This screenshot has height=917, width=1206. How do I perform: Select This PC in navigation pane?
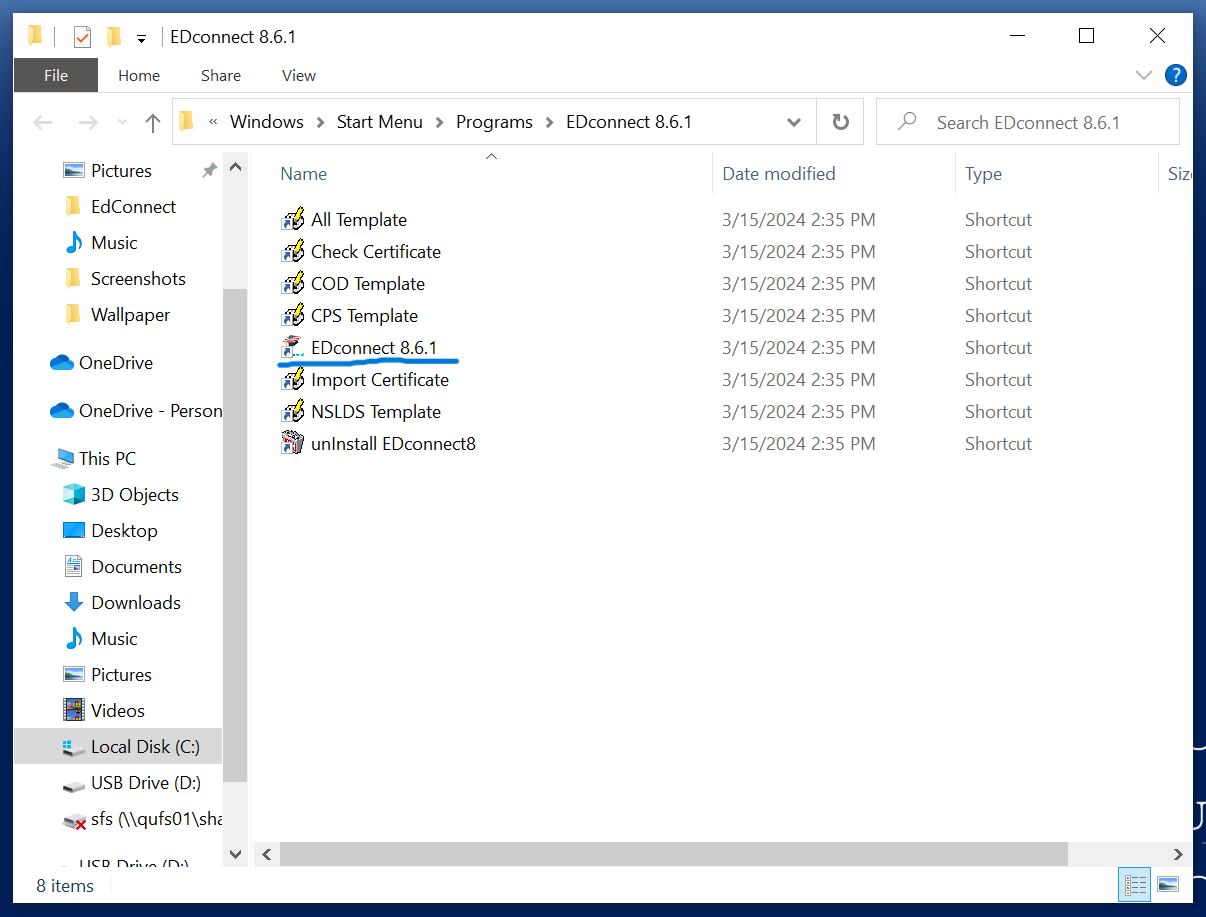click(x=94, y=459)
